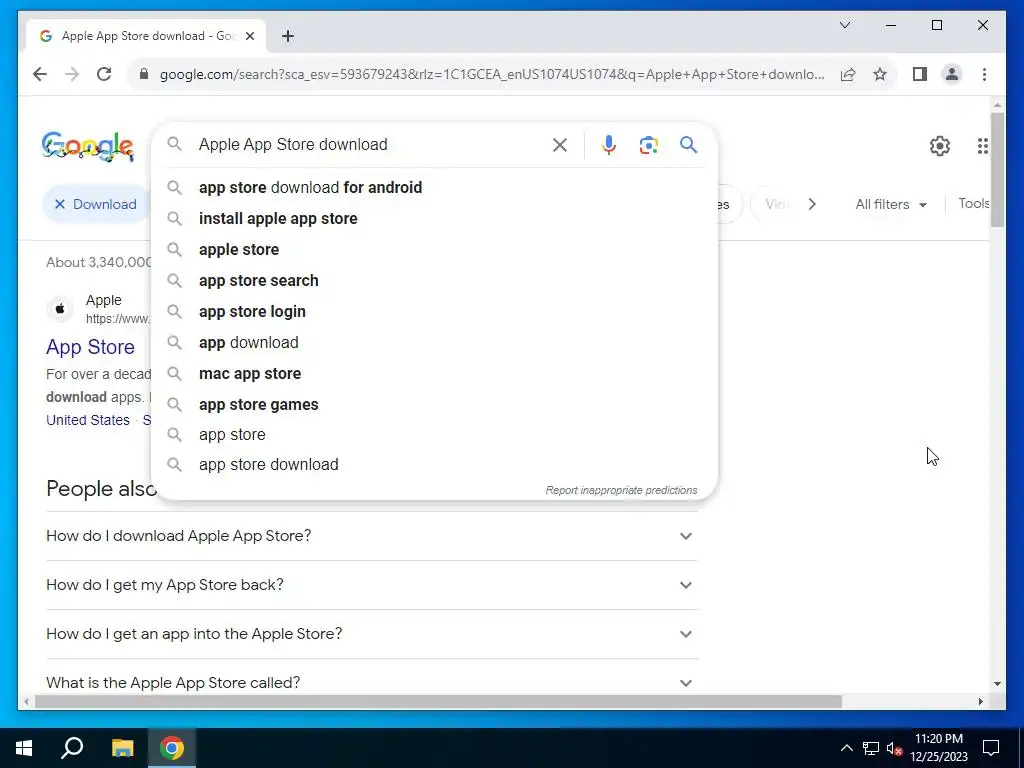Open the App Store result link
Screen dimensions: 1024x768
pyautogui.click(x=90, y=347)
